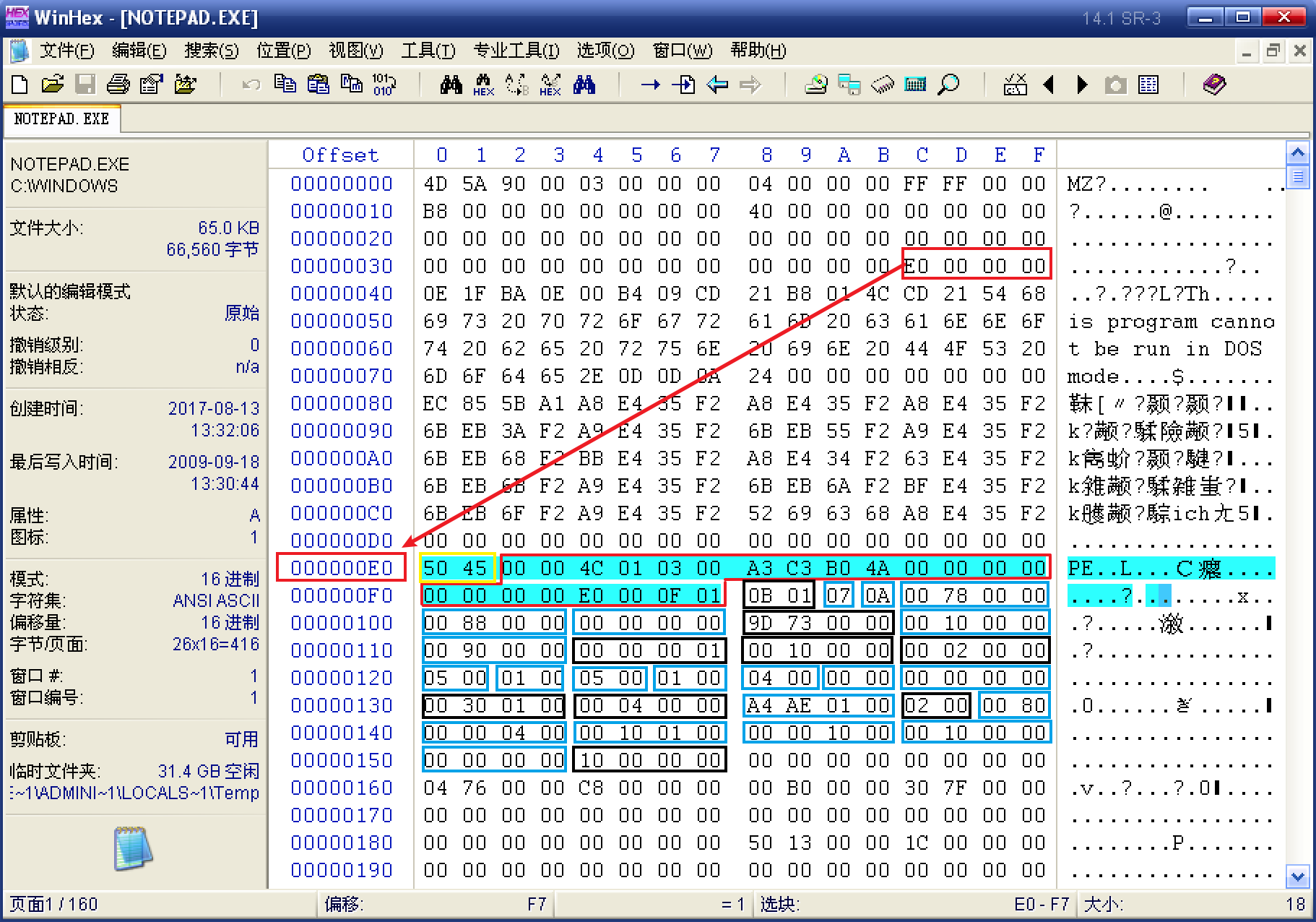Open the Disk Editor icon

point(816,85)
